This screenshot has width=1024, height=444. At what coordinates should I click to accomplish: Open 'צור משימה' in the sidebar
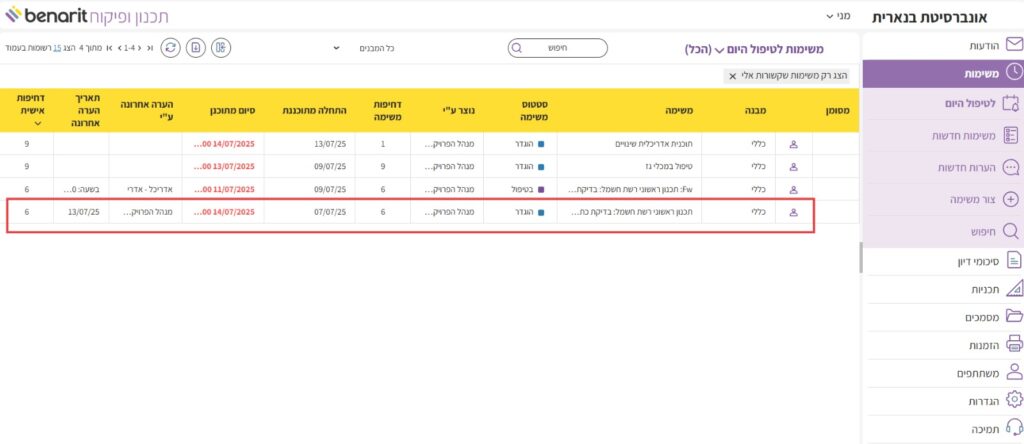pos(963,199)
